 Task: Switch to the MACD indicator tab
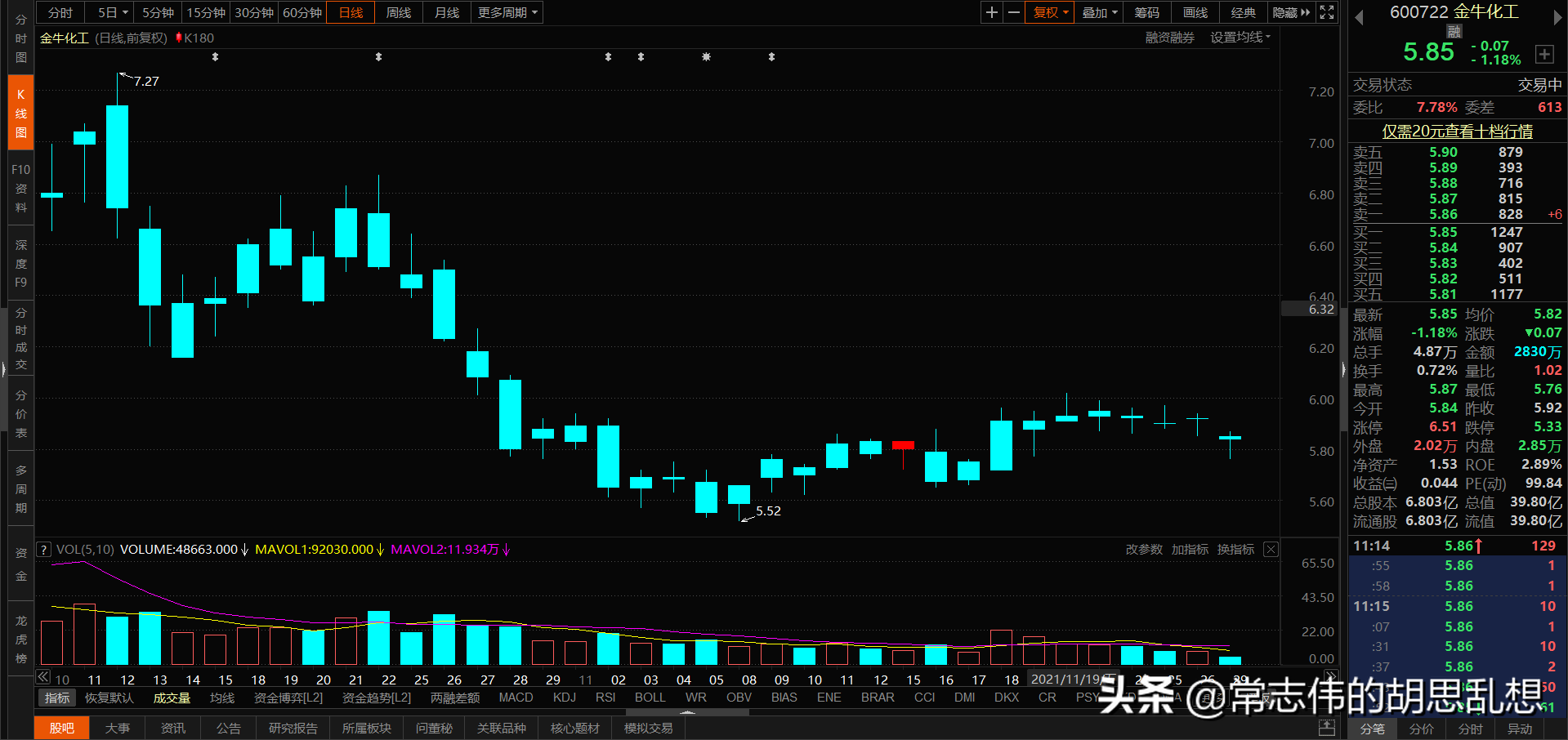516,697
